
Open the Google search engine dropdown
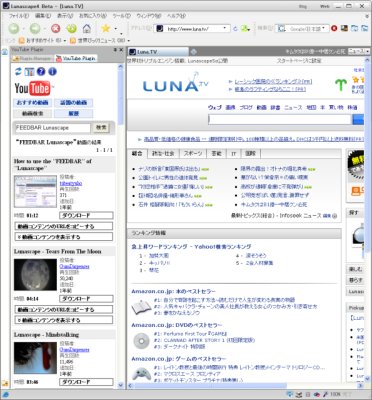click(x=323, y=29)
